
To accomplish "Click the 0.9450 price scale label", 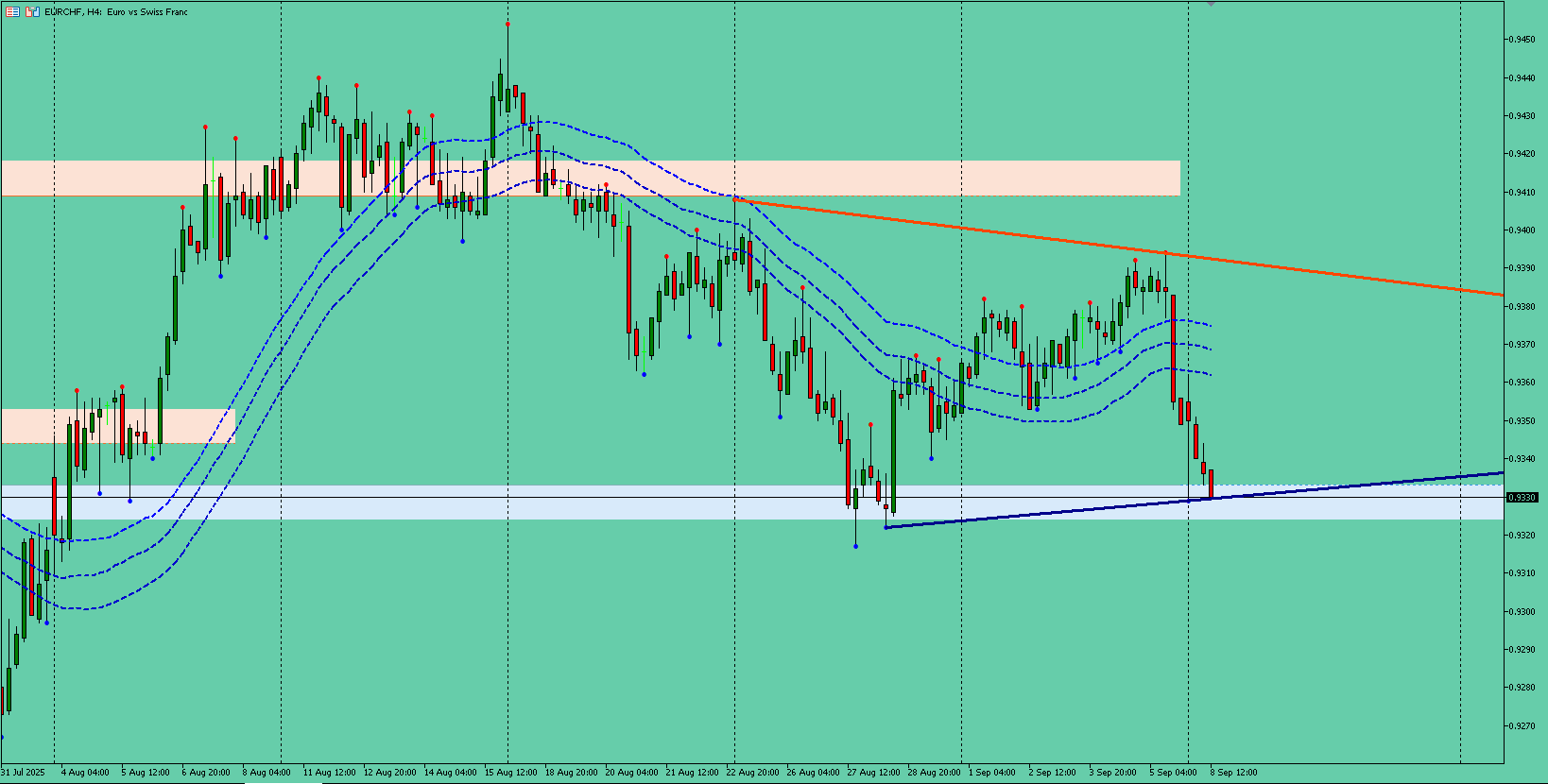I will click(x=1522, y=40).
